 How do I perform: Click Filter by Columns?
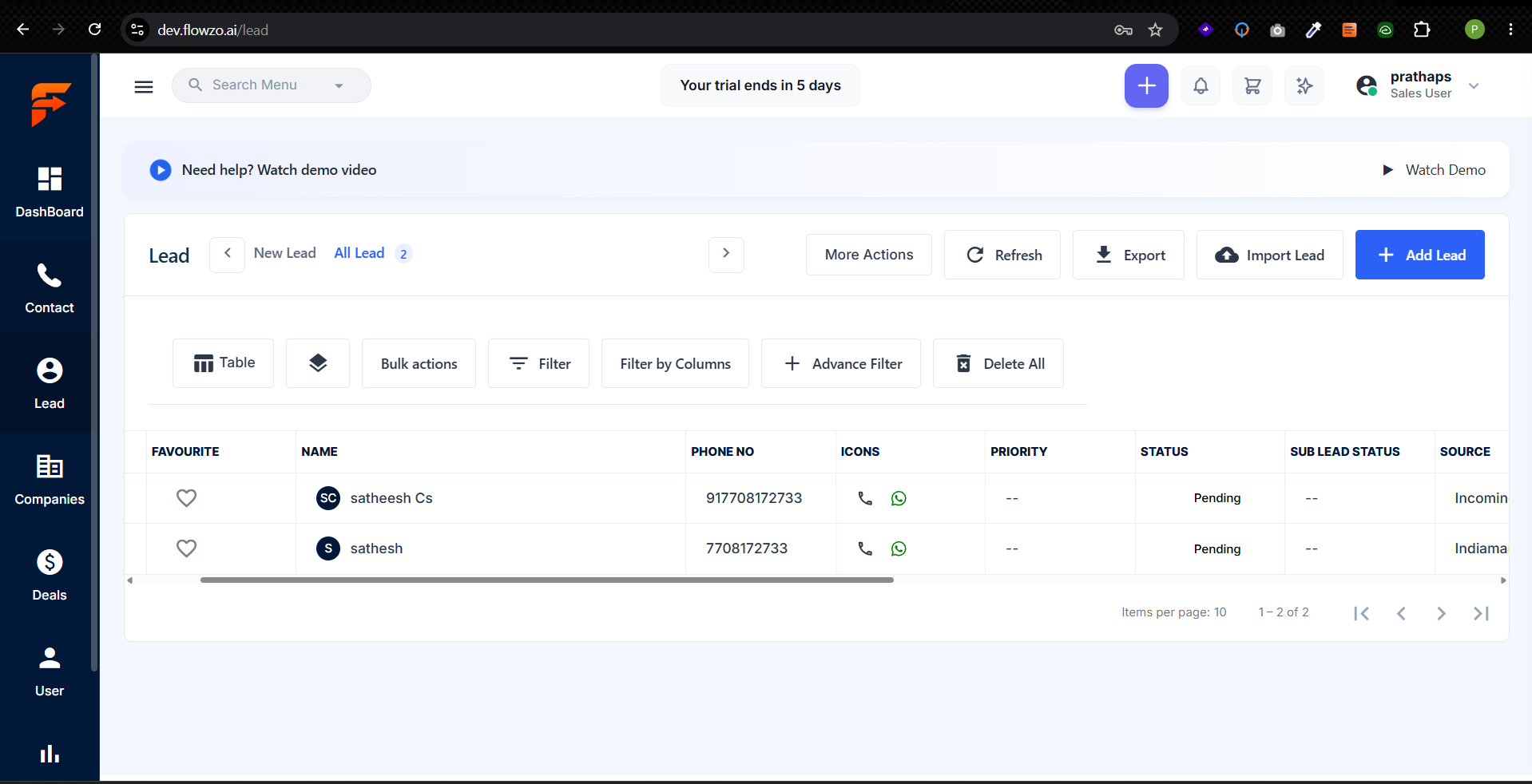tap(675, 363)
